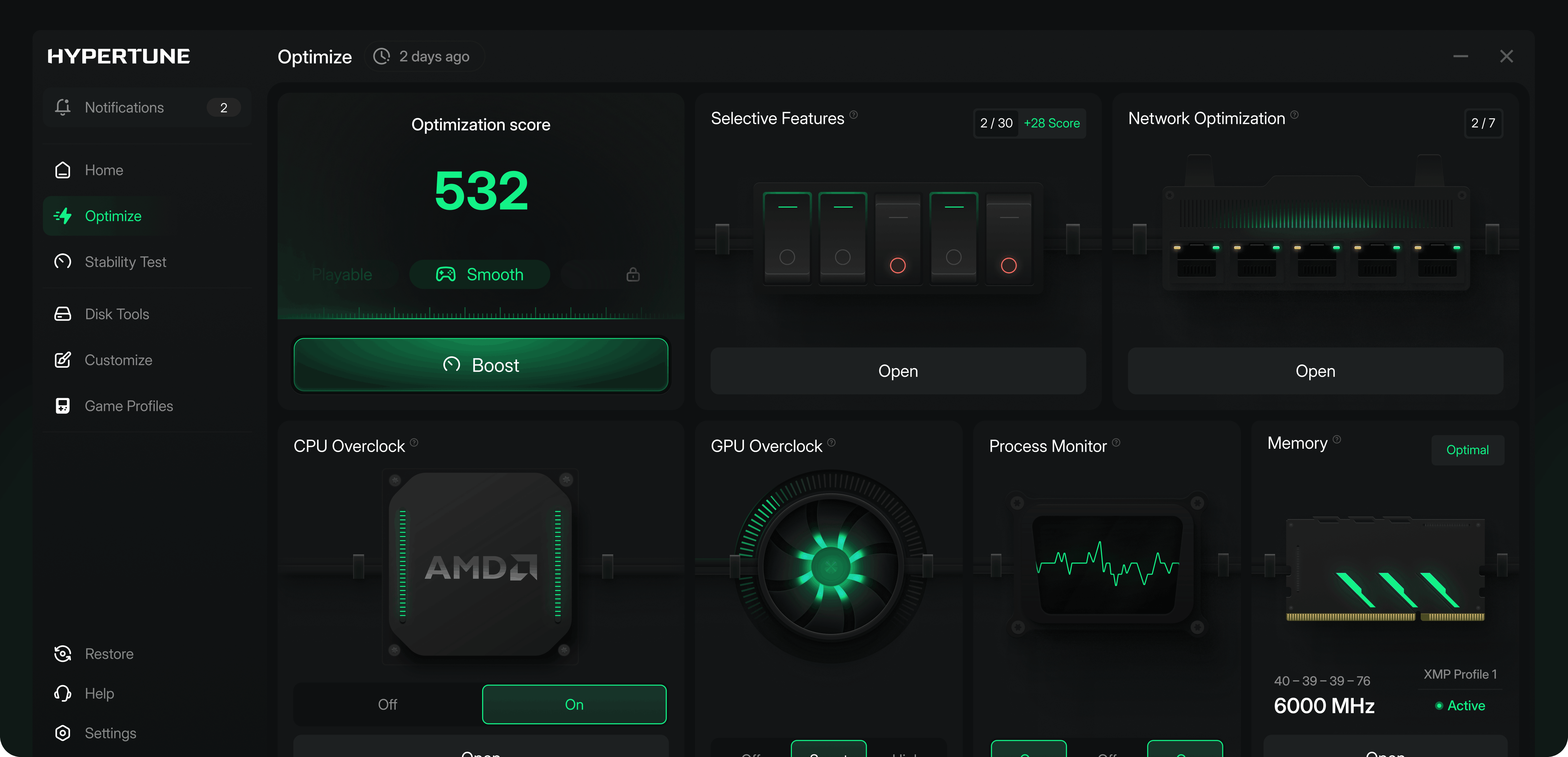Click the green Active status dot
The image size is (1568, 757).
[1439, 705]
